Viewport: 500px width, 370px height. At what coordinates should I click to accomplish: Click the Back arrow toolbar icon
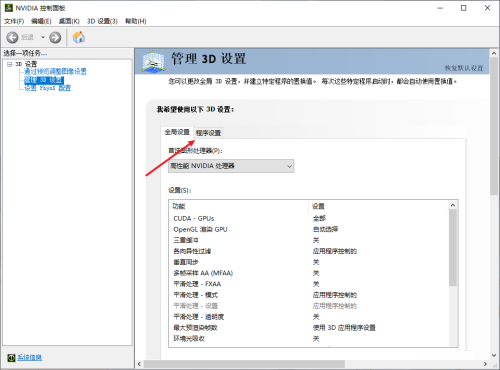pos(12,37)
